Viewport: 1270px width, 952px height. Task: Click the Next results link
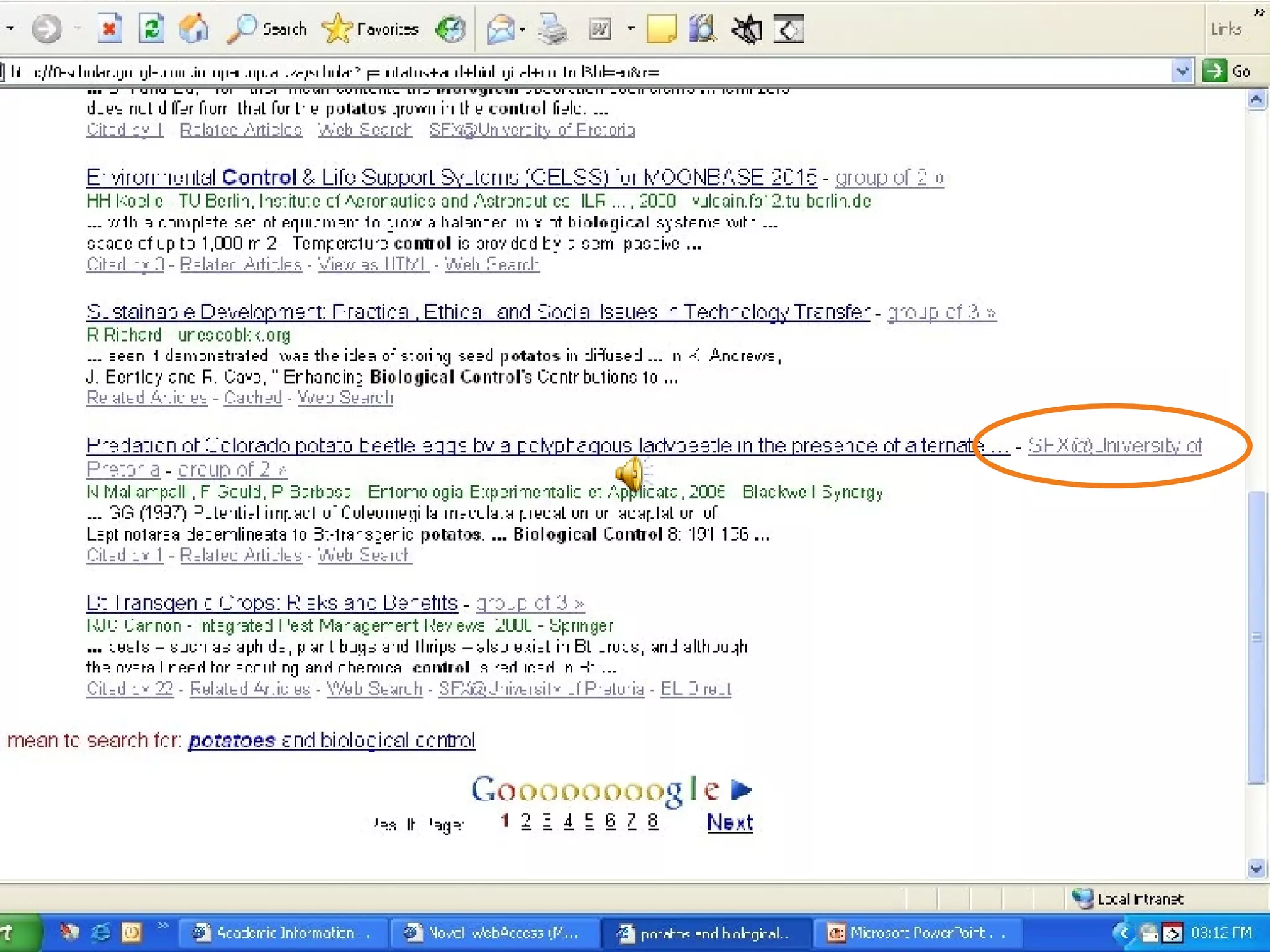tap(730, 822)
